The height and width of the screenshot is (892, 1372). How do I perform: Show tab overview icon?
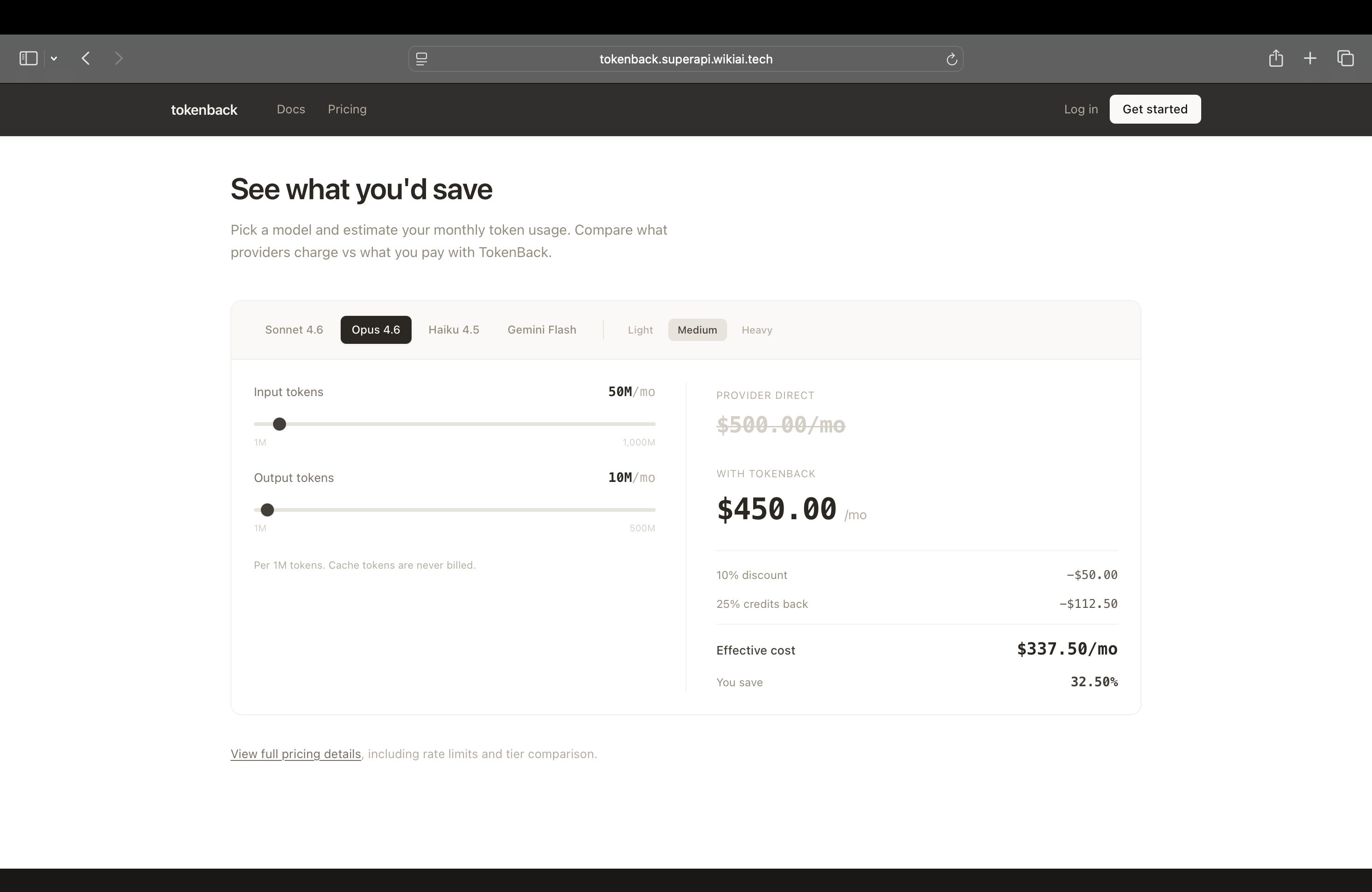[1345, 58]
